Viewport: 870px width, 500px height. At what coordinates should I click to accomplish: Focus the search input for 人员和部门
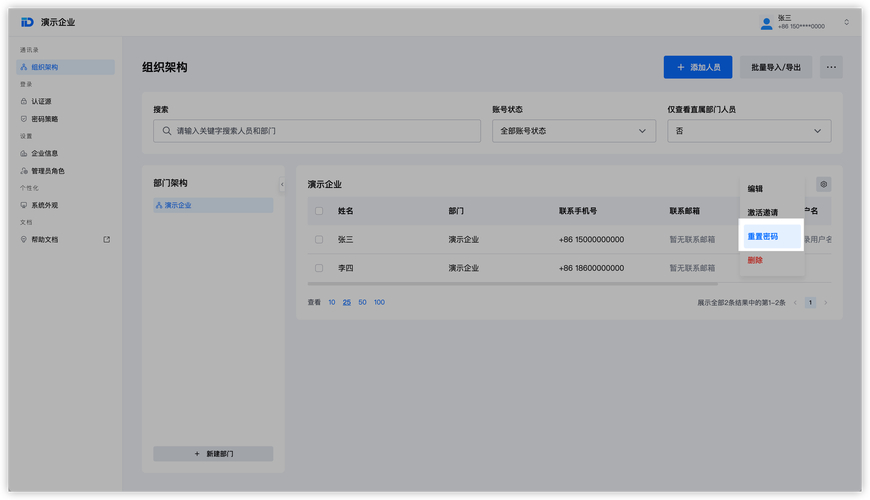[x=317, y=131]
